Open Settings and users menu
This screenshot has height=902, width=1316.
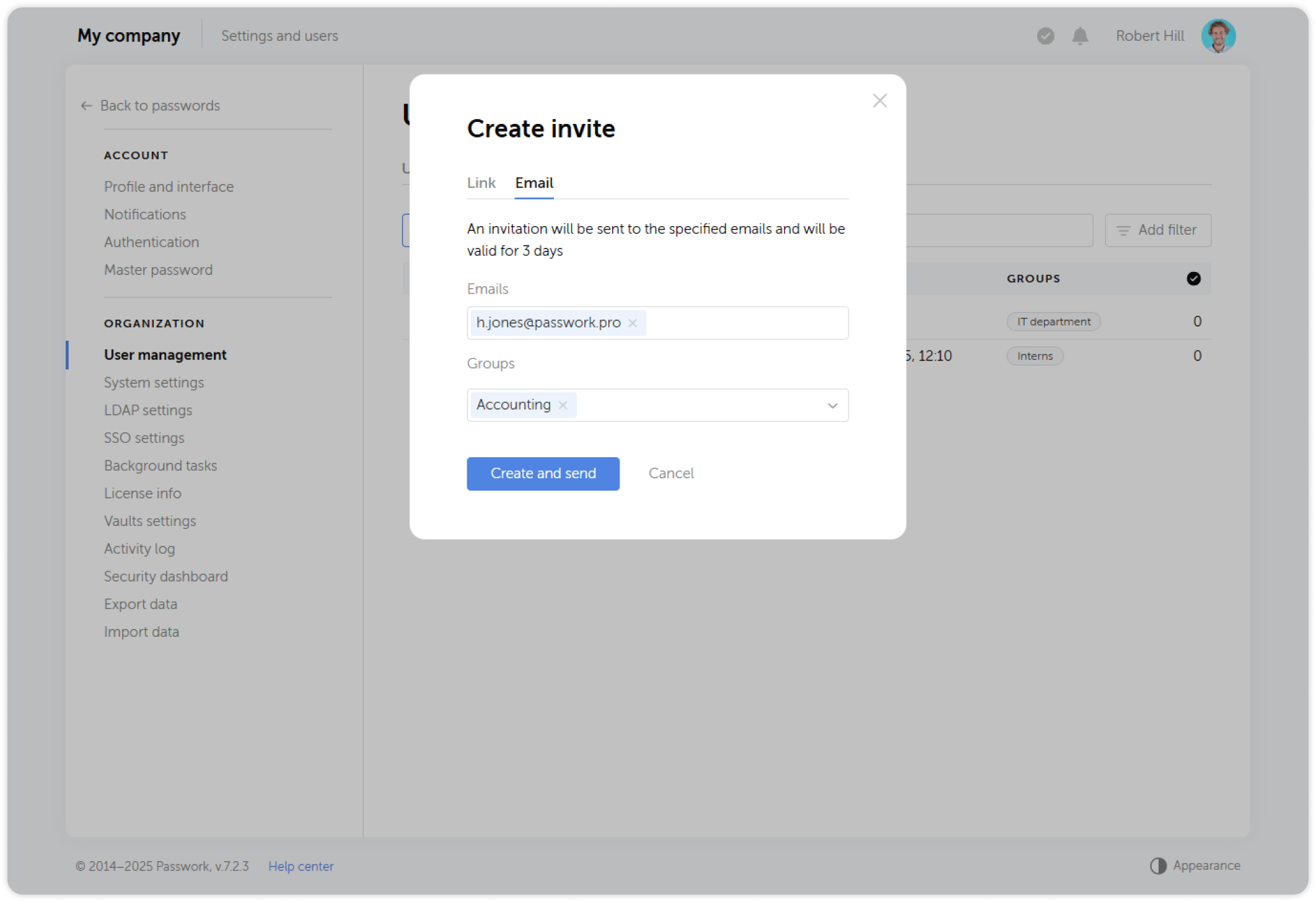(x=279, y=35)
